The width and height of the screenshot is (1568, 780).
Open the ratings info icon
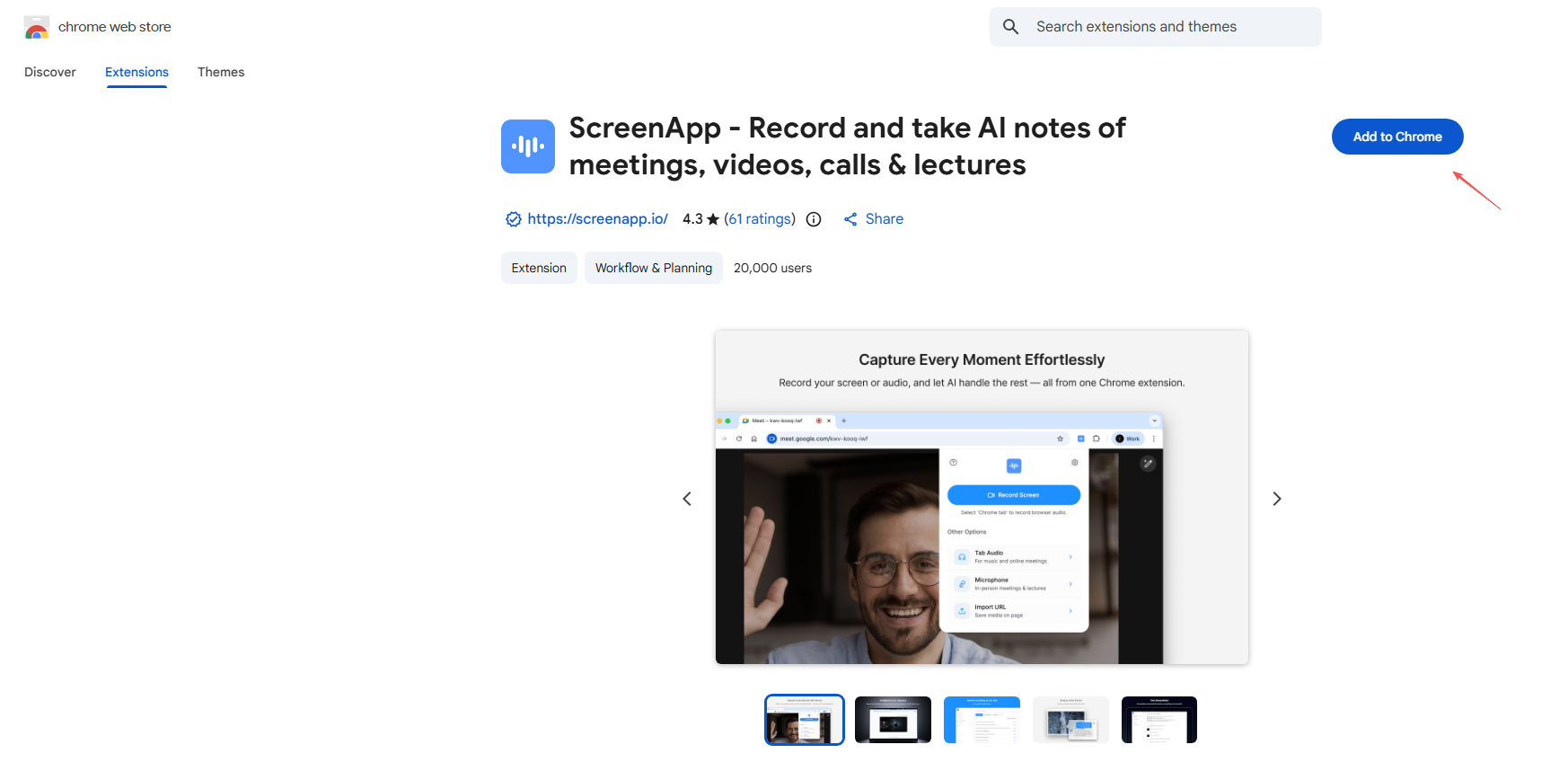click(814, 219)
